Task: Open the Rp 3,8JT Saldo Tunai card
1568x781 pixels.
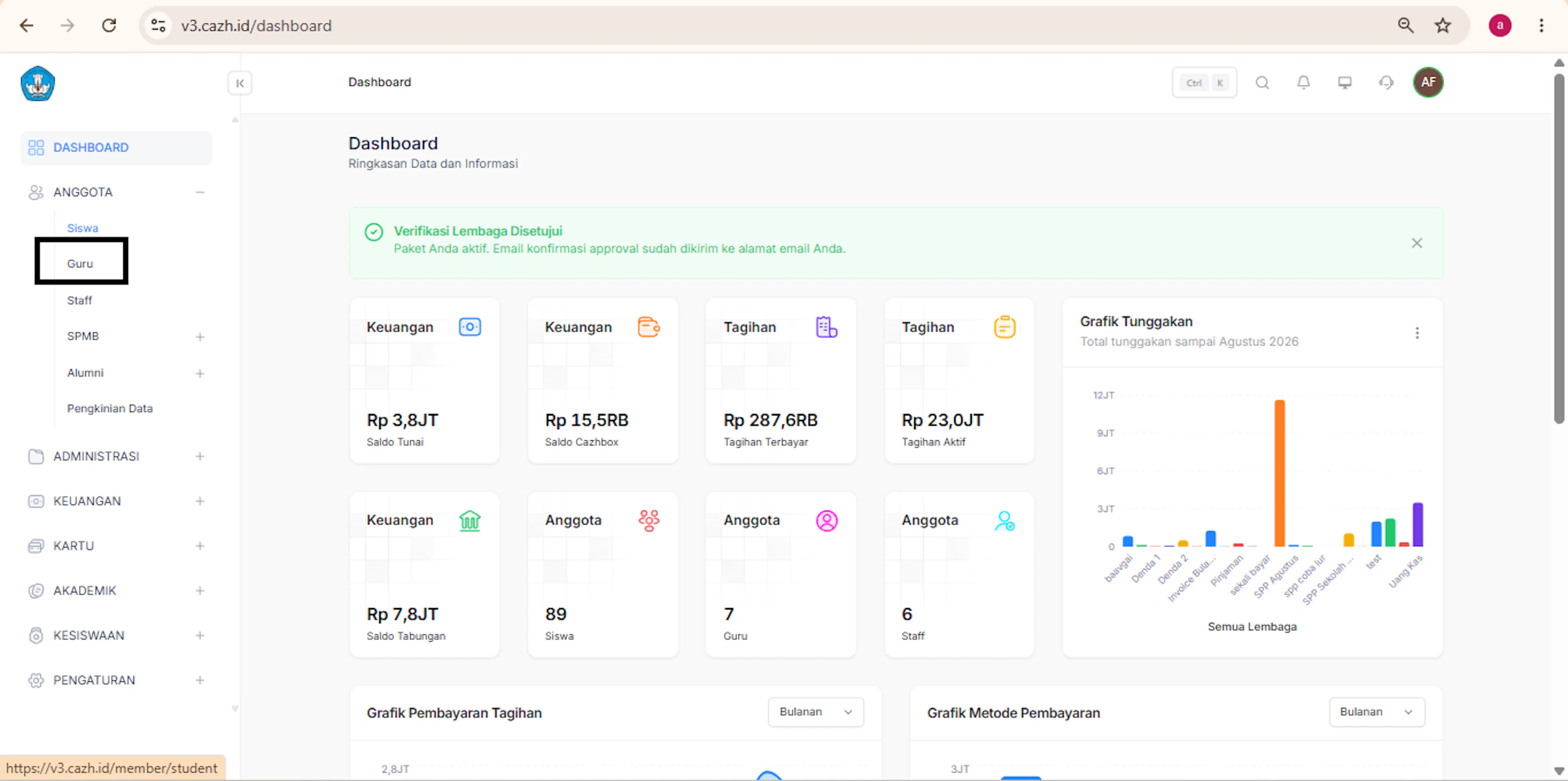Action: (x=424, y=380)
